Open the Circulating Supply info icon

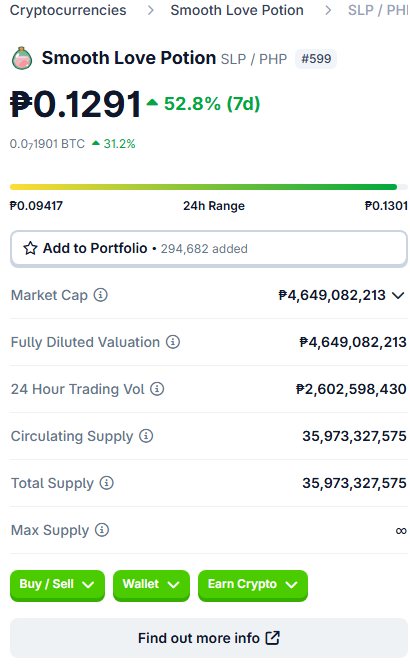tap(146, 436)
